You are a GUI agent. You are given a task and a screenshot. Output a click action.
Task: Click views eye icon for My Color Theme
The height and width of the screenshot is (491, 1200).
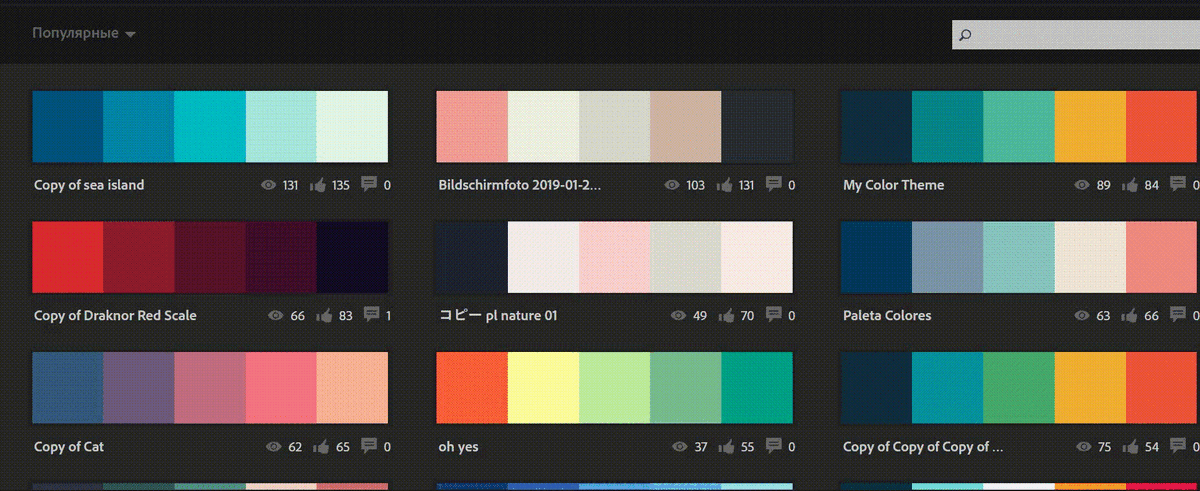point(1082,185)
